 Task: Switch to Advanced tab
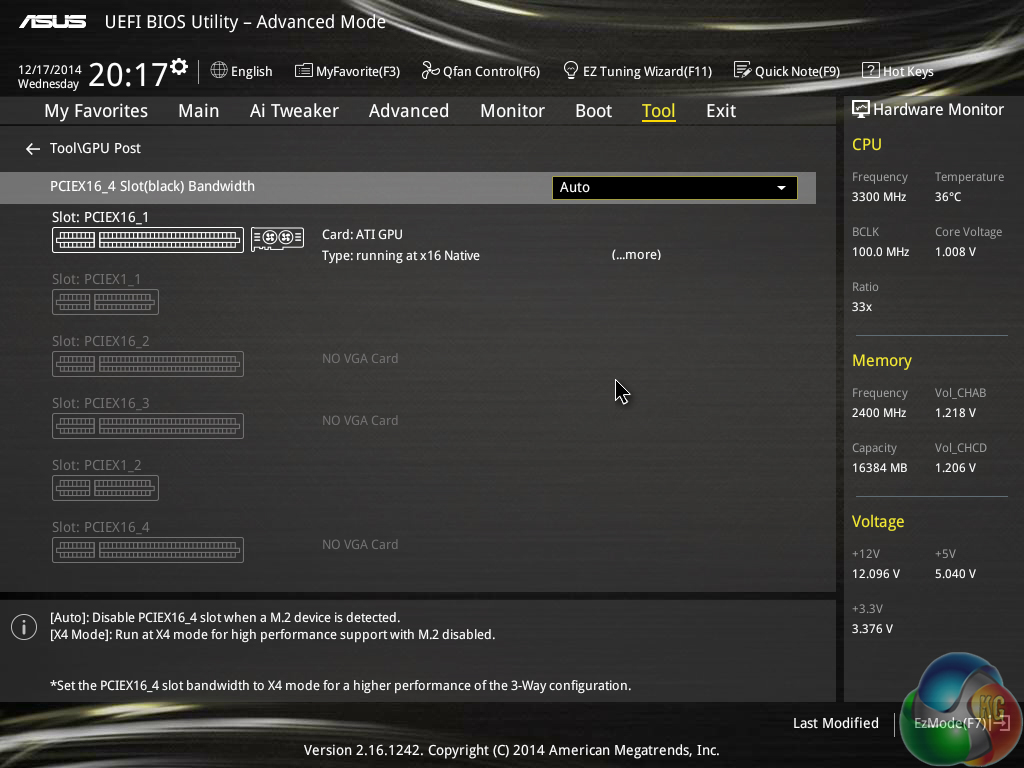409,111
